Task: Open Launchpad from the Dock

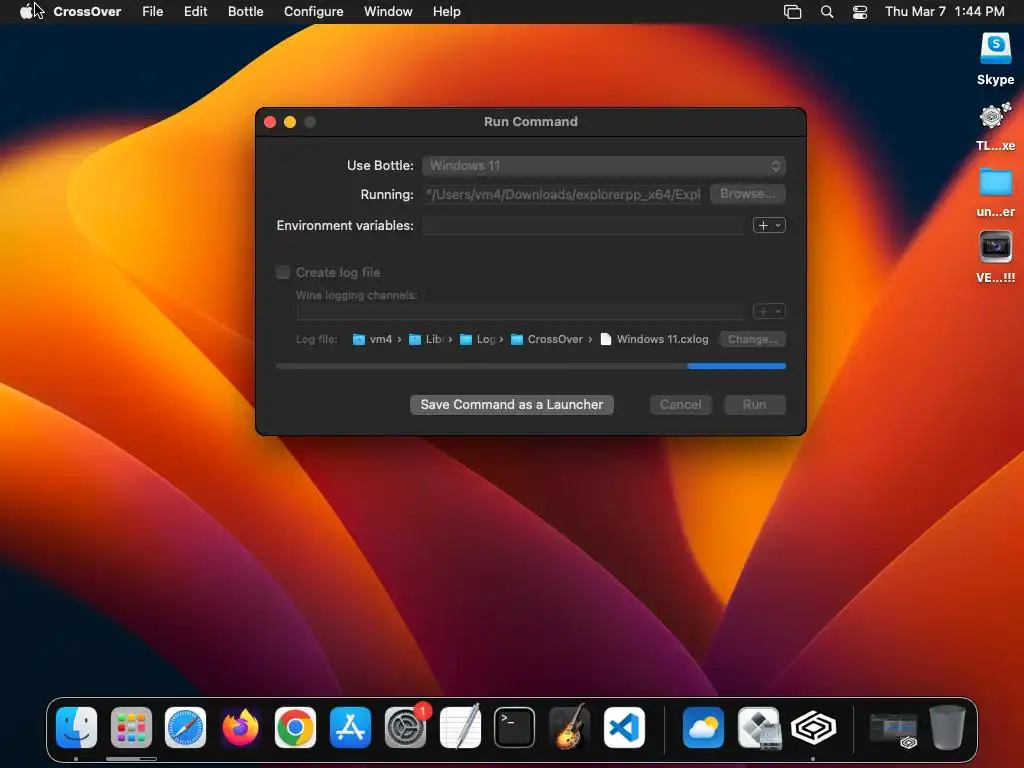Action: [x=131, y=727]
